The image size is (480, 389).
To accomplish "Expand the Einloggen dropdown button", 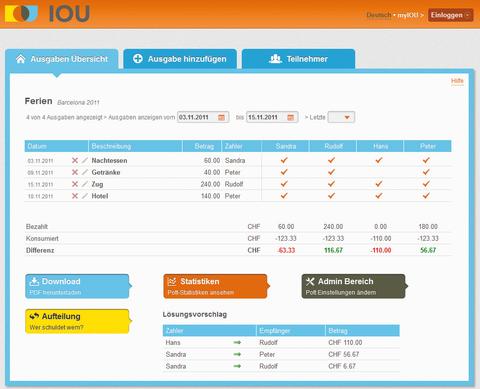I will [x=451, y=15].
